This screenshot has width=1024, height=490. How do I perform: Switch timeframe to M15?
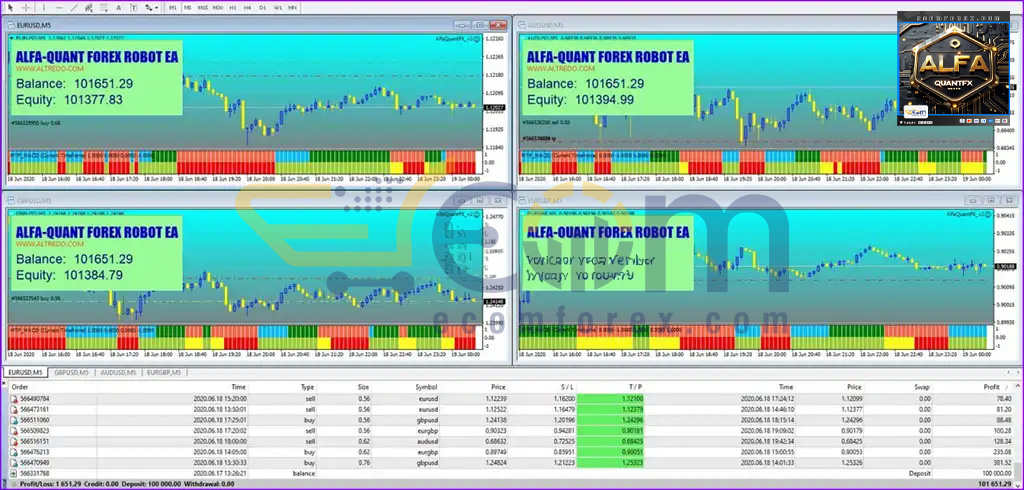(x=203, y=8)
